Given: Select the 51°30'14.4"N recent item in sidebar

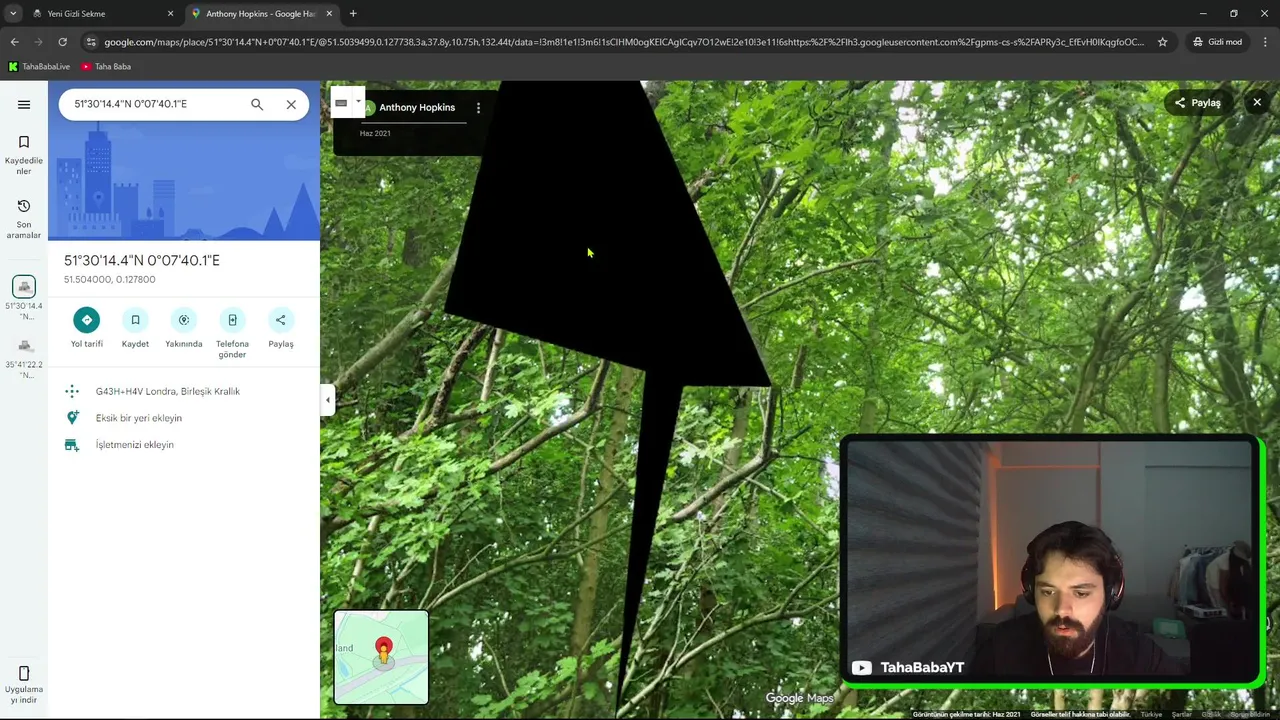Looking at the screenshot, I should (24, 298).
